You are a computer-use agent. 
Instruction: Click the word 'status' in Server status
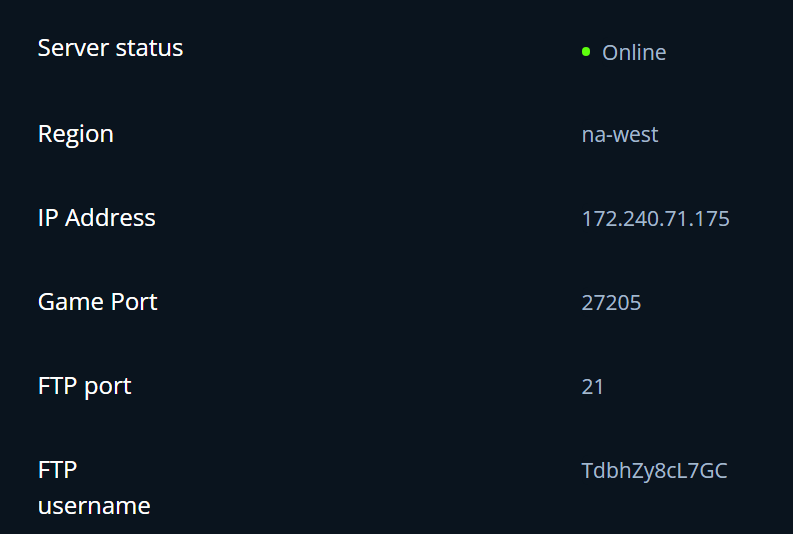click(150, 48)
